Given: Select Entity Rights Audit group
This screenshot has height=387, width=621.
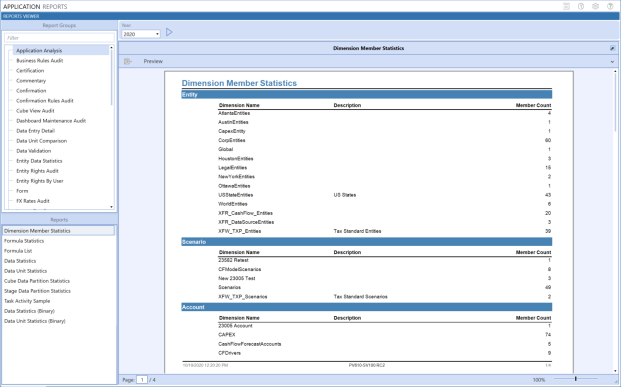Looking at the screenshot, I should coord(37,171).
